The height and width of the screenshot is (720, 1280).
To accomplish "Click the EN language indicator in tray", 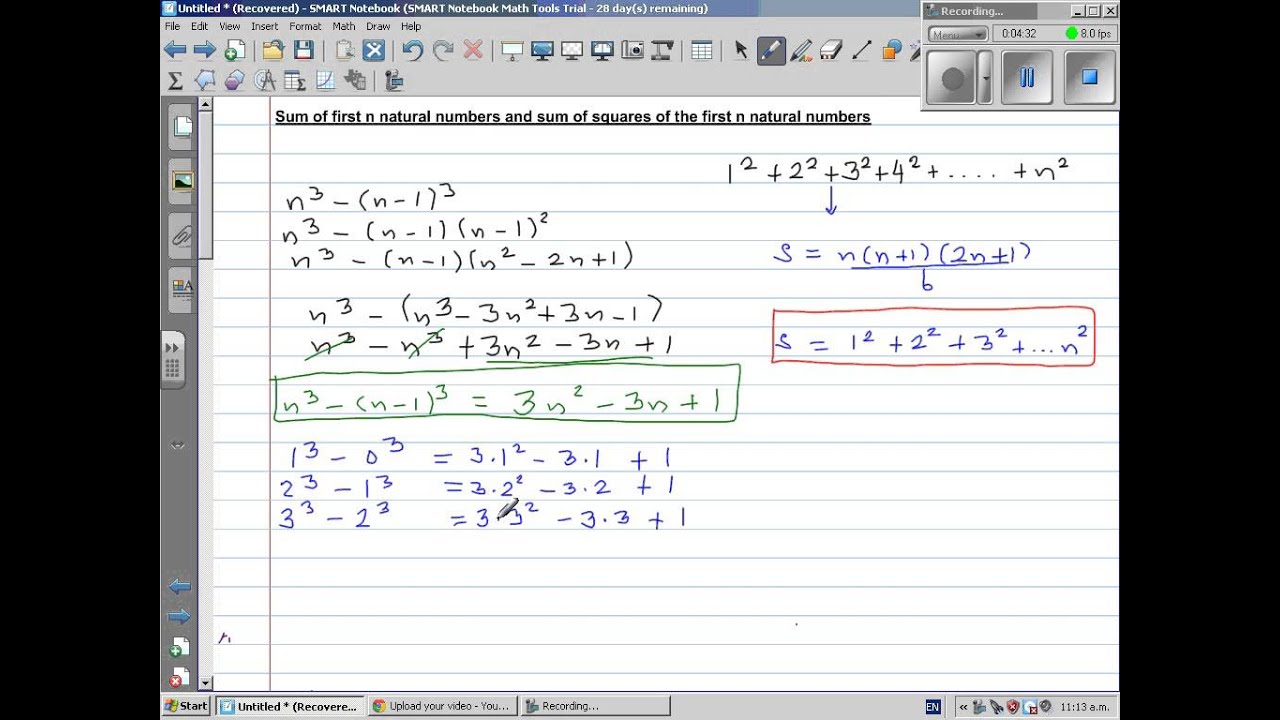I will click(933, 706).
